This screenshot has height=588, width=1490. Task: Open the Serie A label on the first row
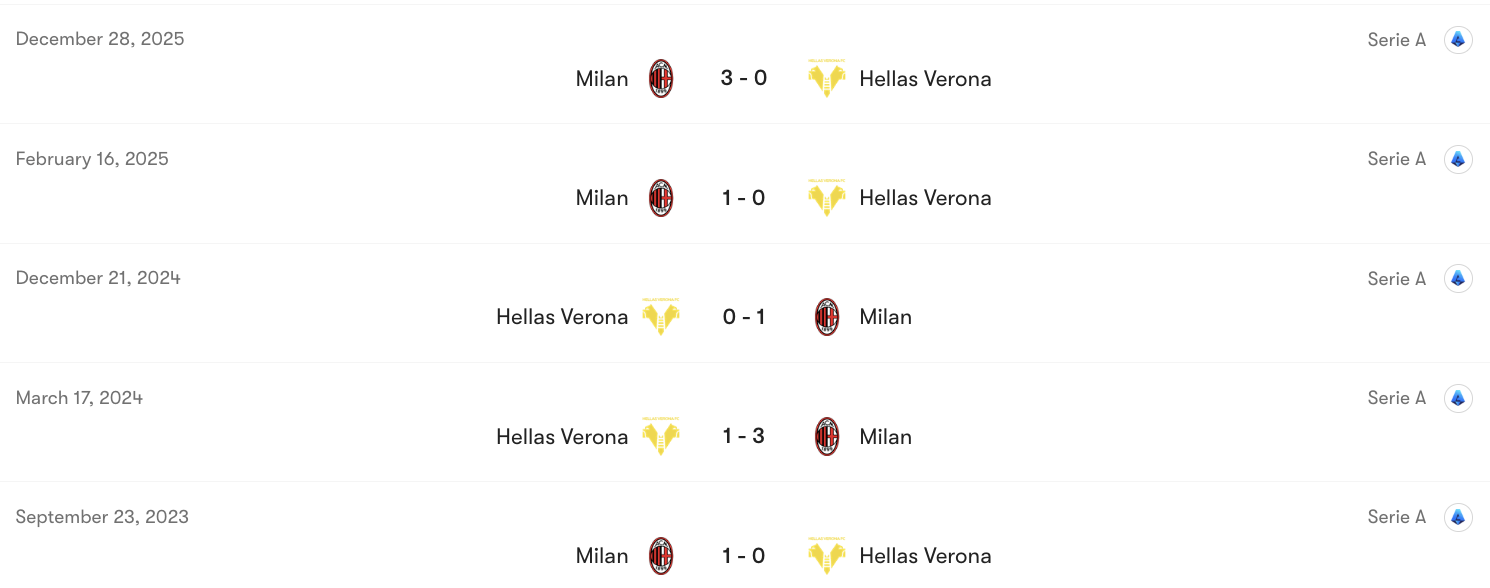1396,39
